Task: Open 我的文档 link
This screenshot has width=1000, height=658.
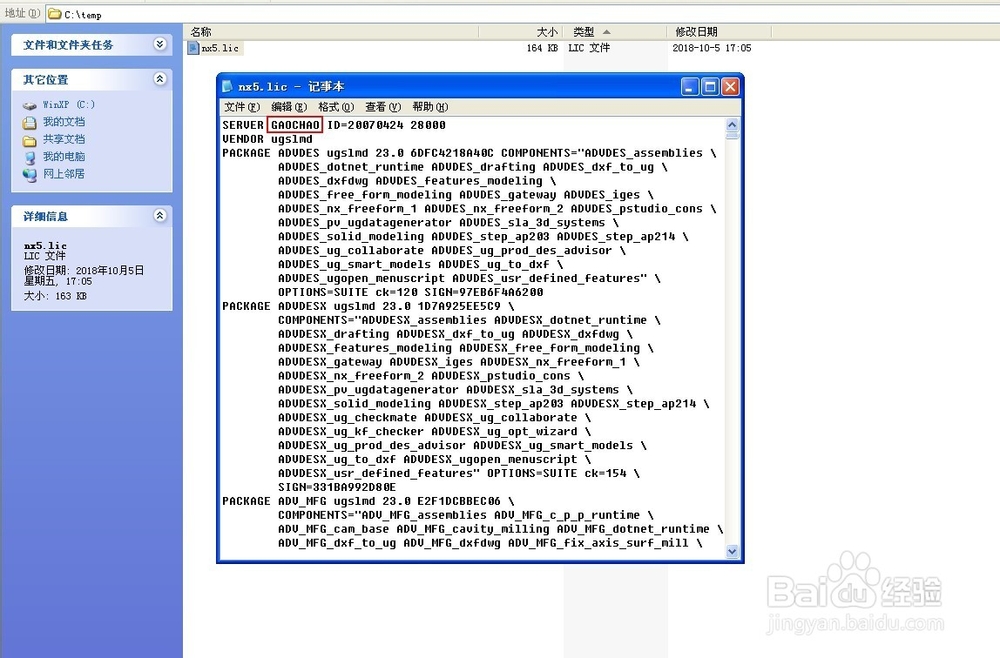Action: click(64, 122)
